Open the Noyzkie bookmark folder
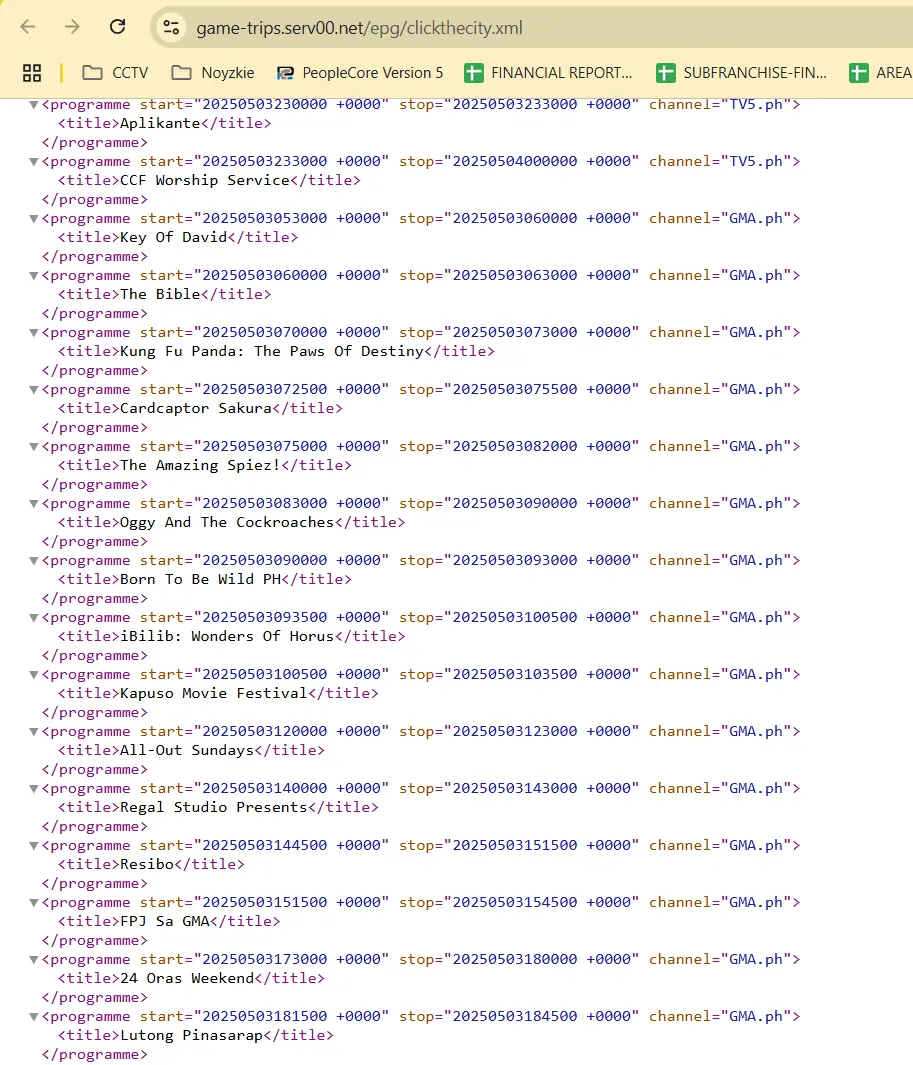This screenshot has height=1065, width=913. 213,73
